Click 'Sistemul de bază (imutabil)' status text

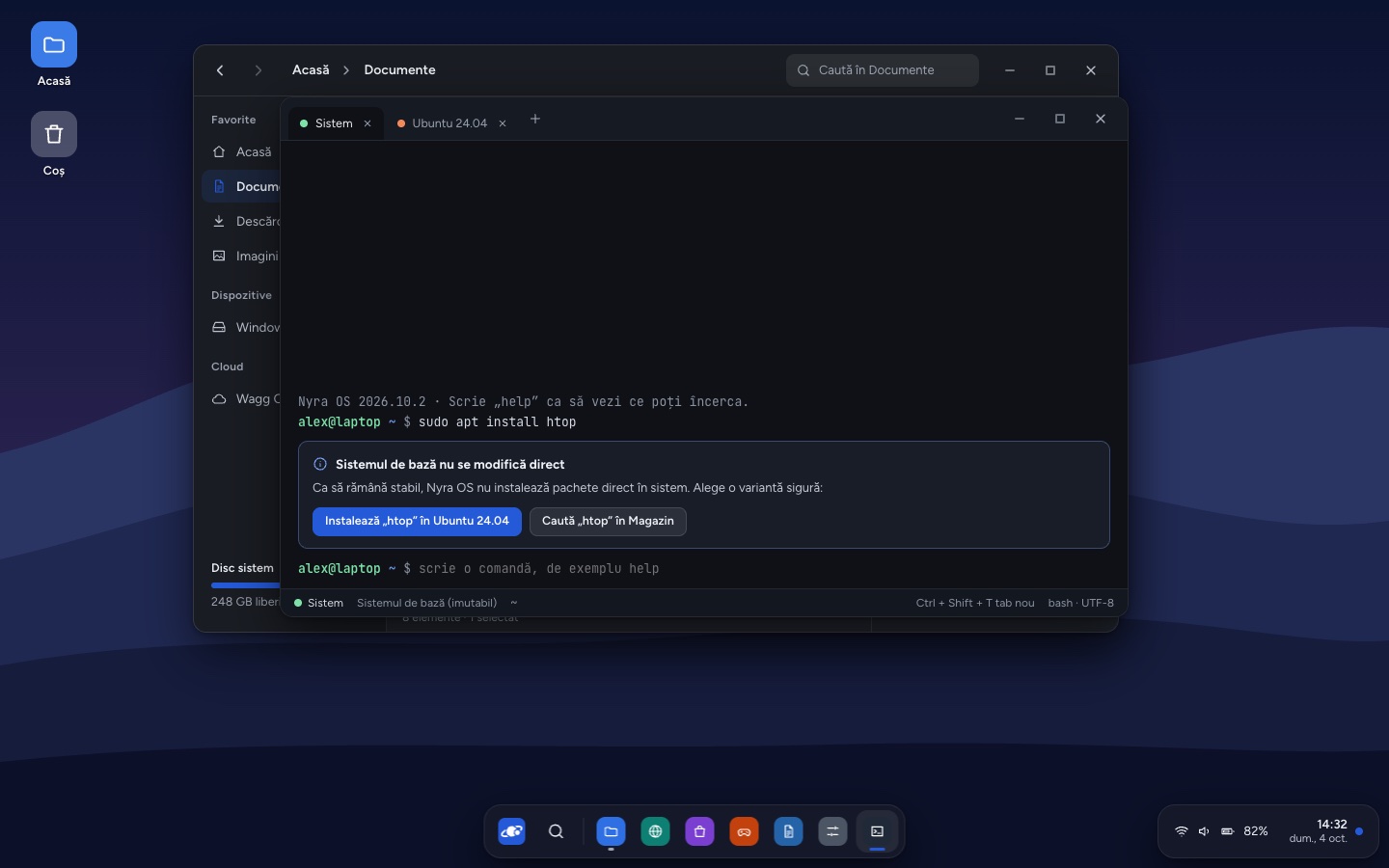coord(426,603)
